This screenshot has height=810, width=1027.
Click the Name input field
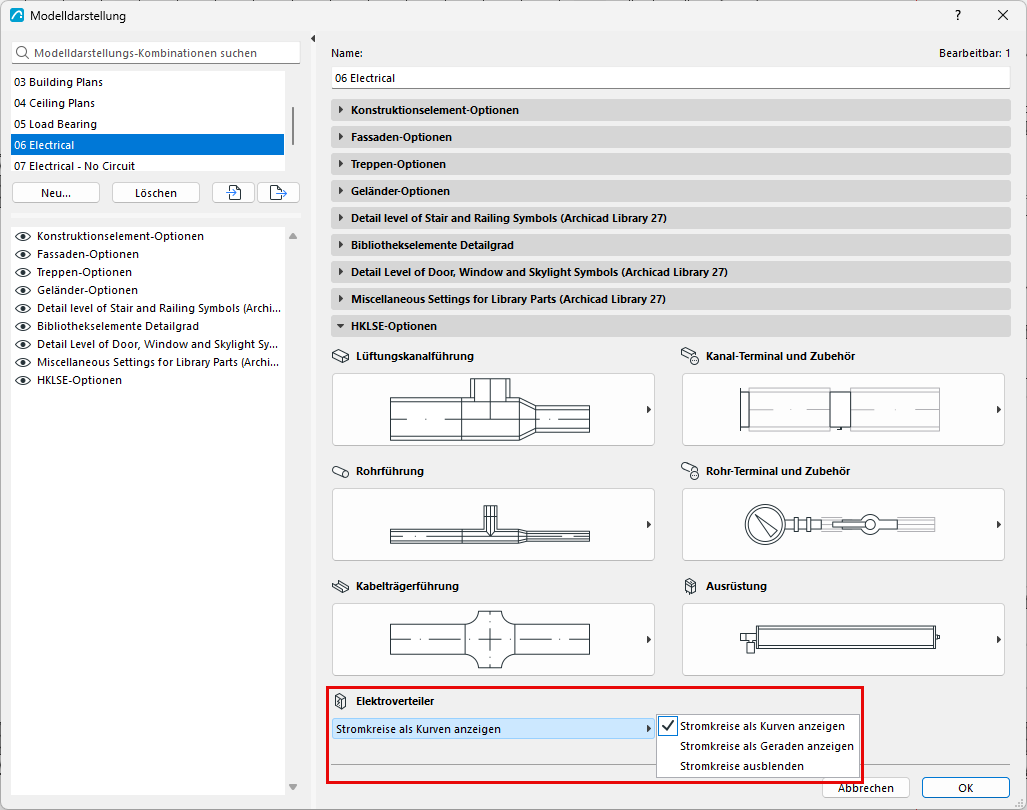(671, 78)
